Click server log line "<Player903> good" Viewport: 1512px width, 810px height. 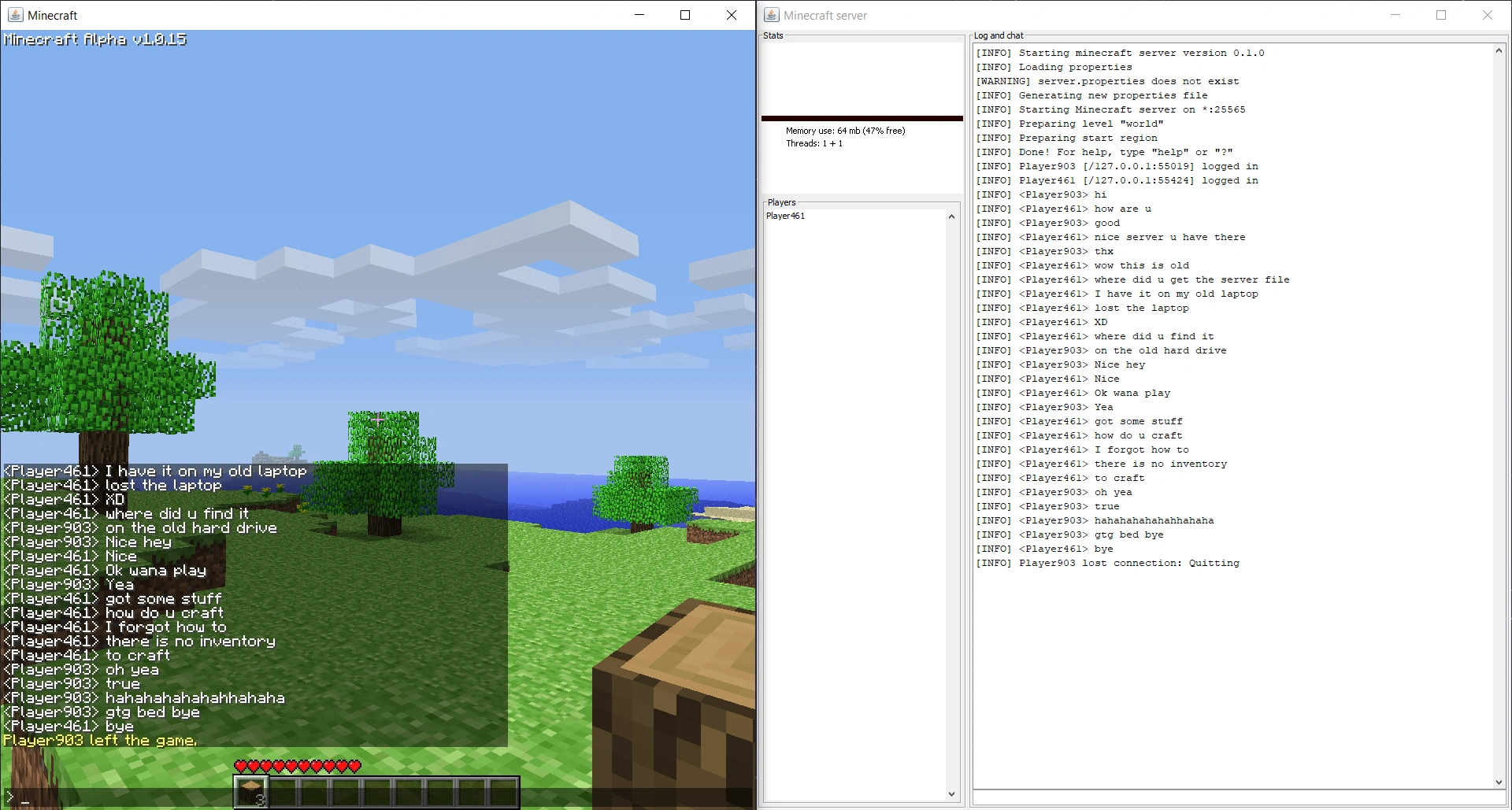point(1048,223)
